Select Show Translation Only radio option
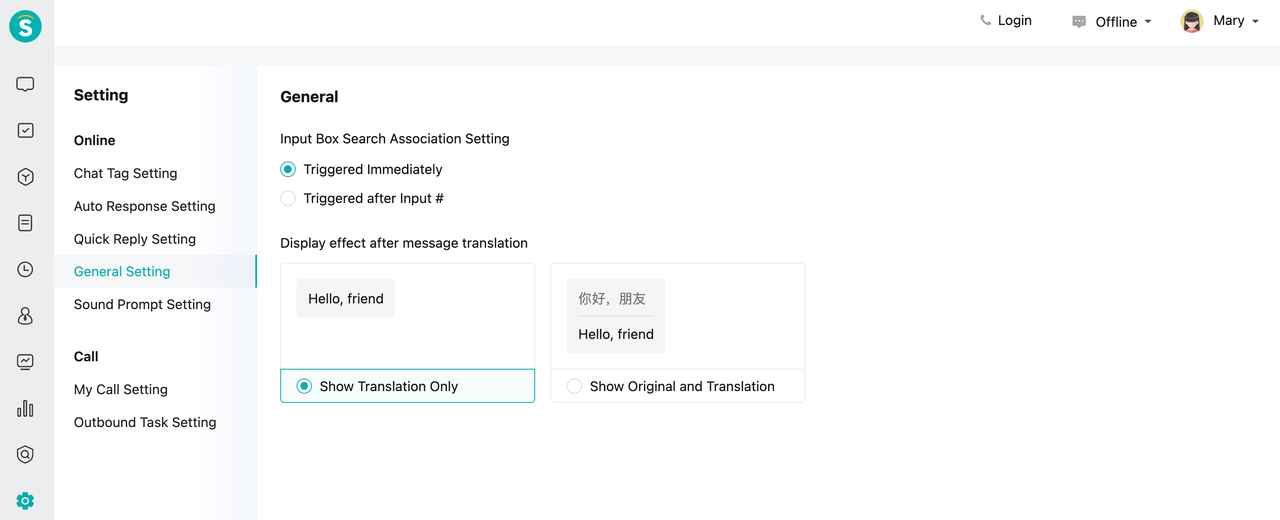Screen dimensions: 1280x520 click(304, 386)
